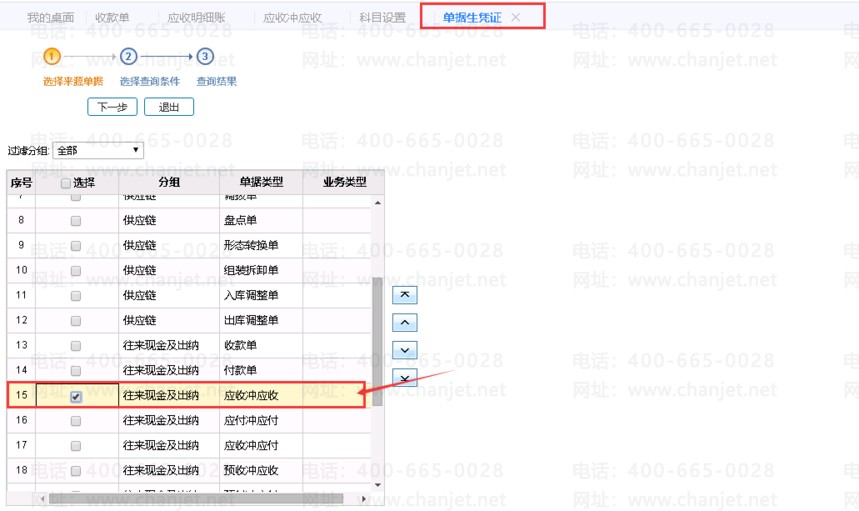
Task: Check row 13 收款单 checkbox
Action: click(76, 346)
